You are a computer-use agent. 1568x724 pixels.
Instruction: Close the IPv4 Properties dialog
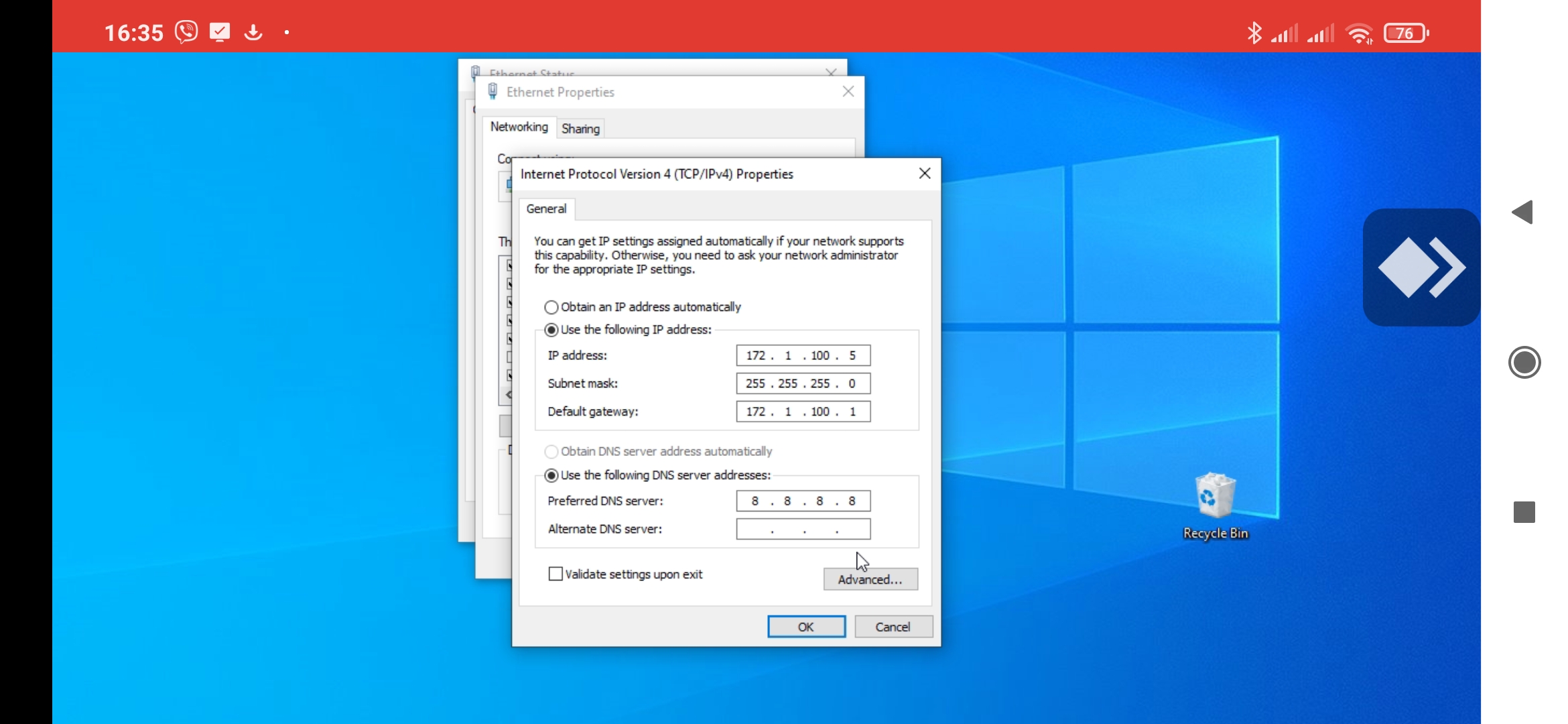(925, 174)
